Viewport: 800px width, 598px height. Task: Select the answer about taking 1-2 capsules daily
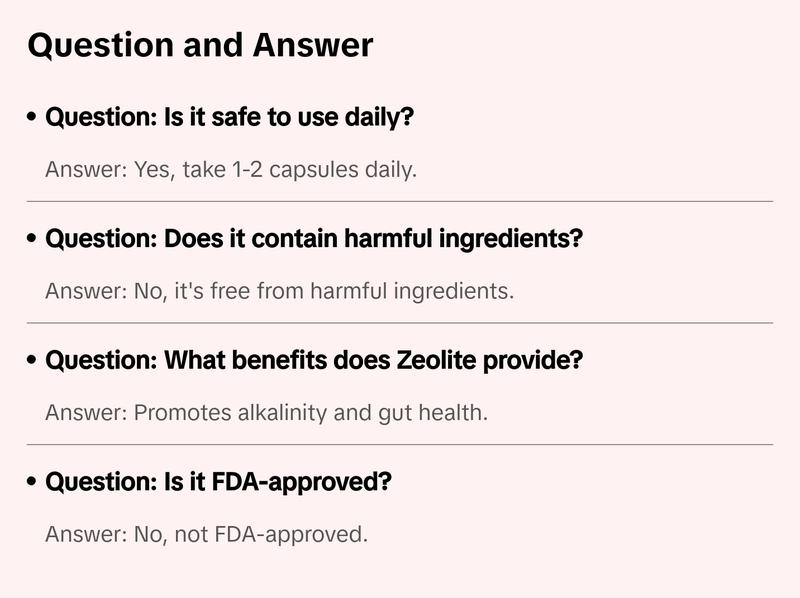tap(230, 170)
